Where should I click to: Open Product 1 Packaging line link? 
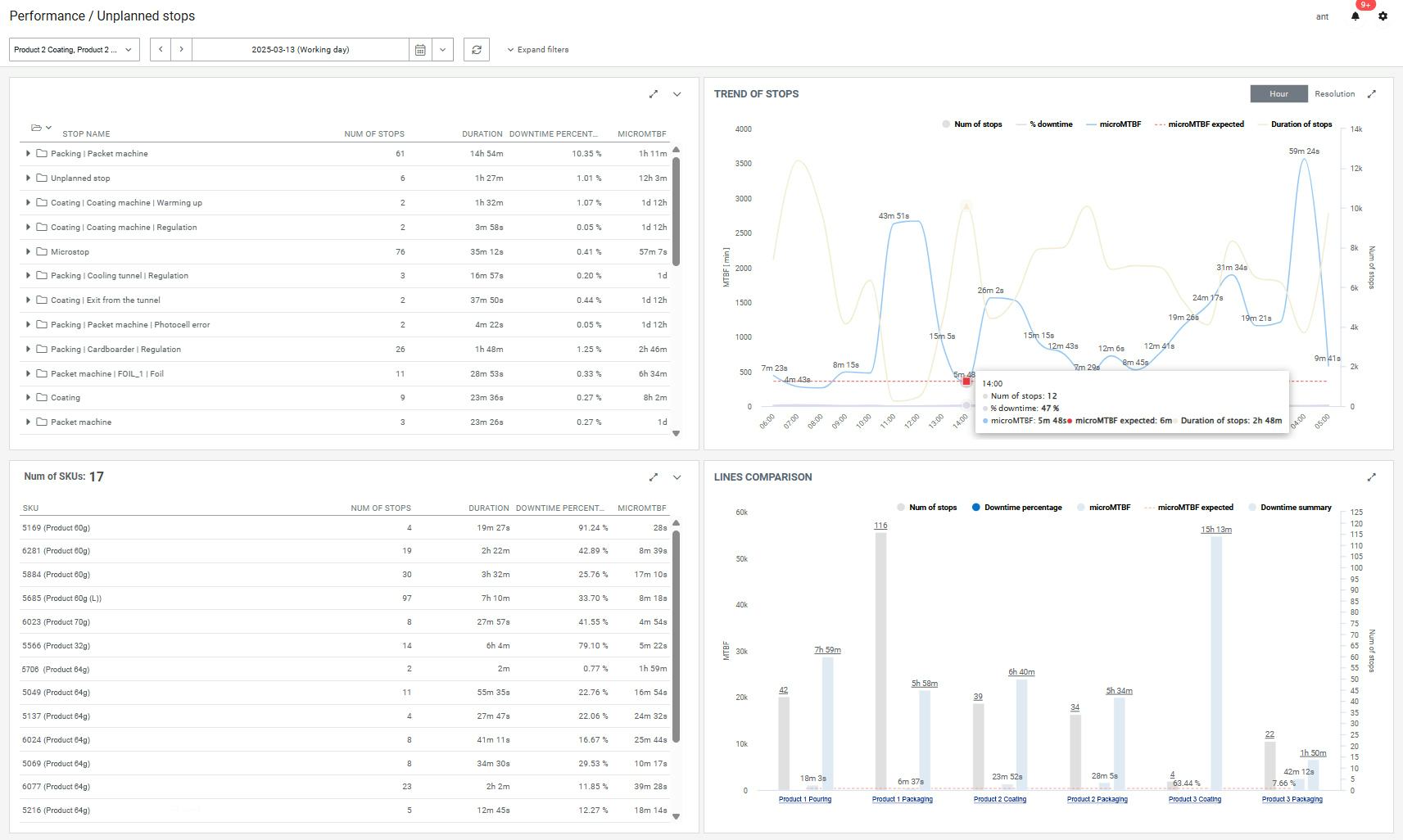click(x=903, y=799)
